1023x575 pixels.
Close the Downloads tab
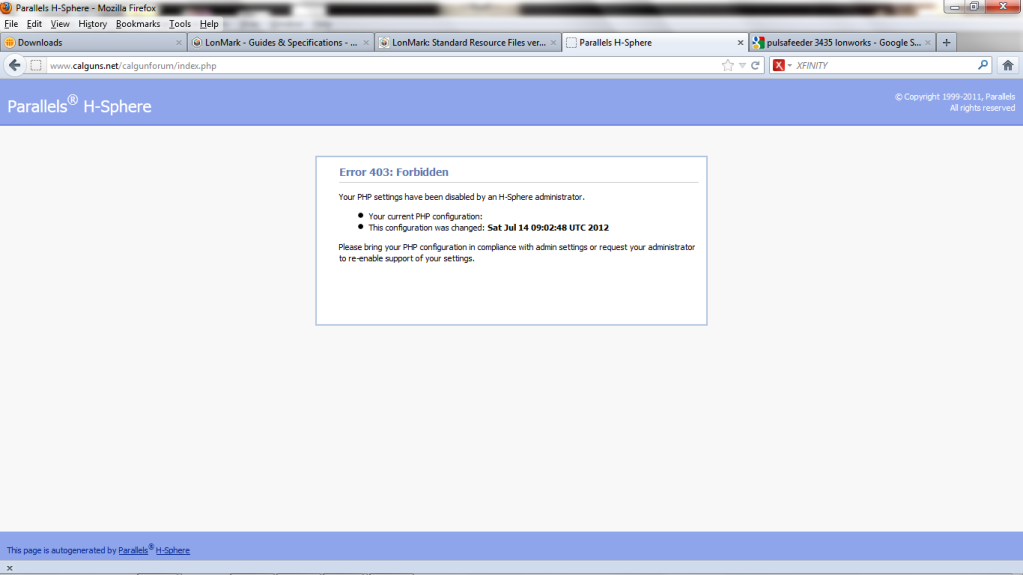pos(179,43)
